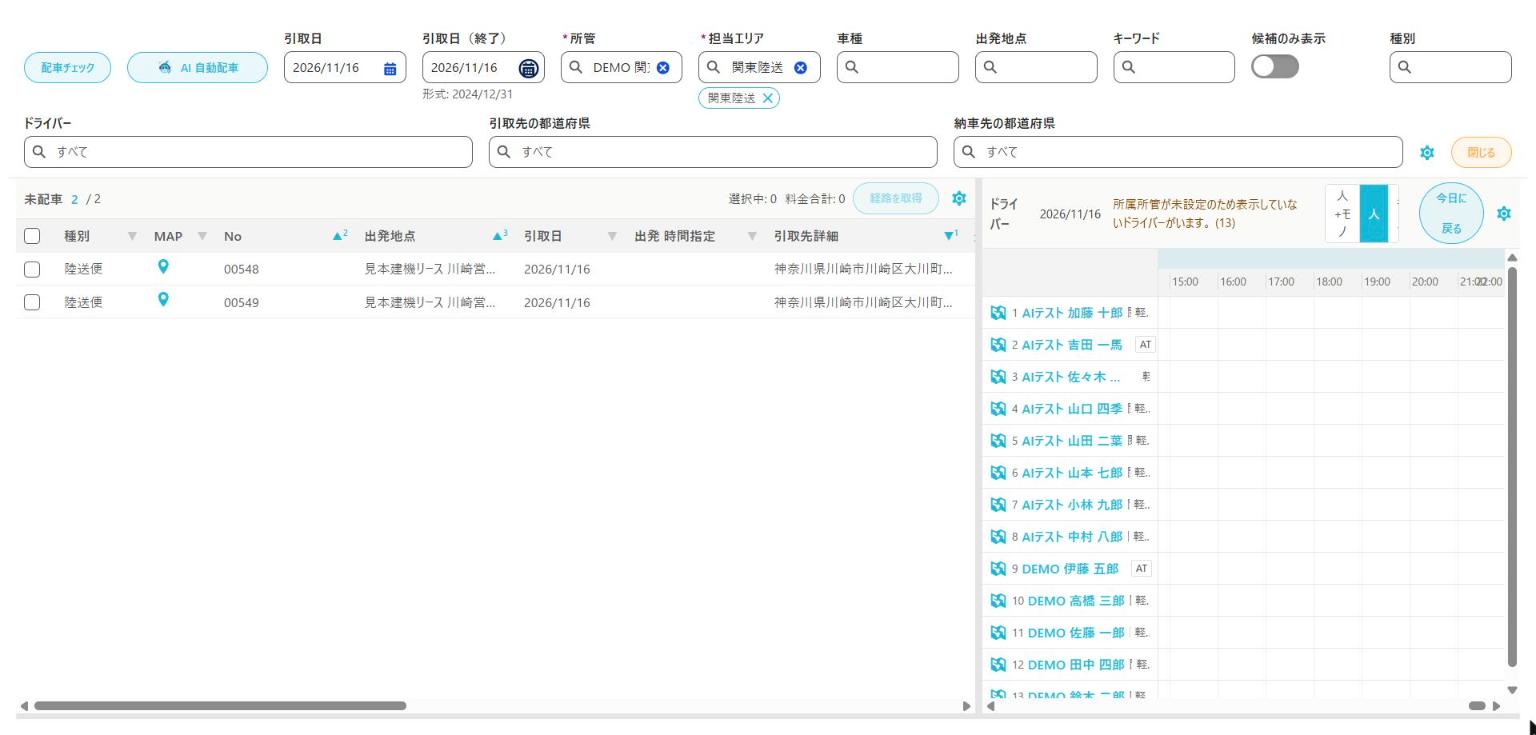Open filter settings gear beside 閉じる
The image size is (1536, 735).
pos(1426,152)
